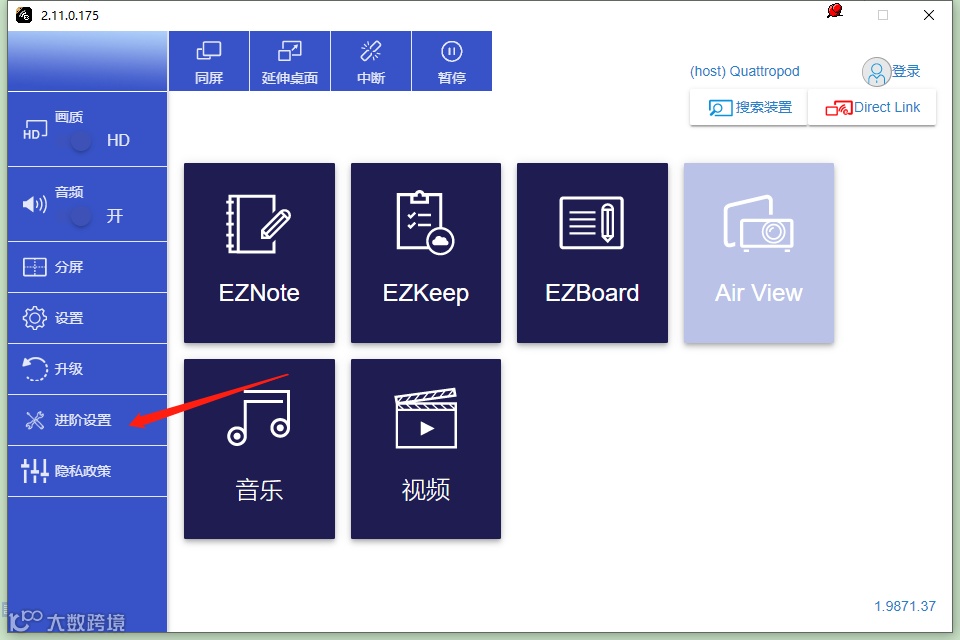Open 分屏 split screen option
The width and height of the screenshot is (960, 640).
[x=88, y=267]
